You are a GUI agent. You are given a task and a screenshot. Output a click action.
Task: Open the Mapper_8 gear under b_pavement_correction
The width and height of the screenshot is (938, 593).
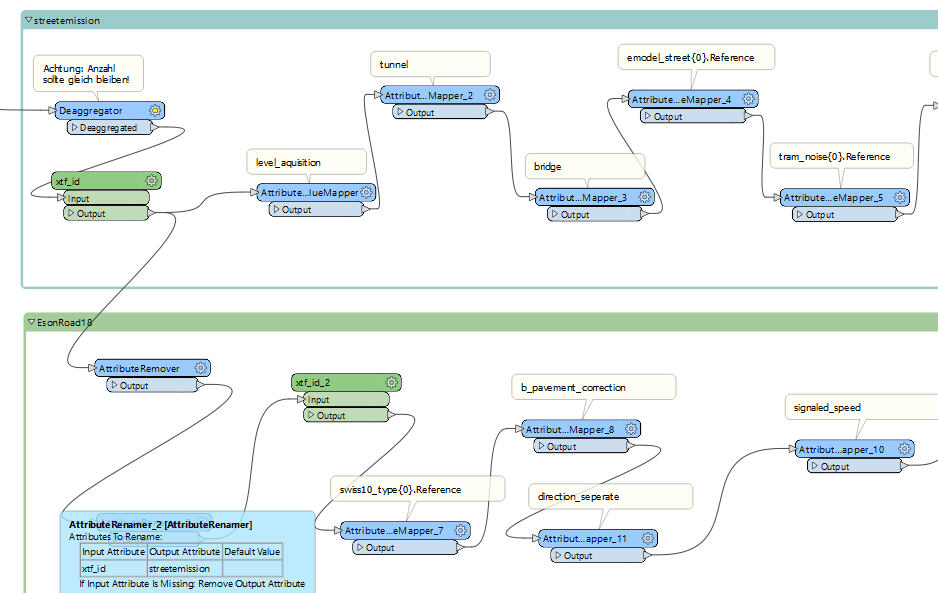(x=630, y=428)
